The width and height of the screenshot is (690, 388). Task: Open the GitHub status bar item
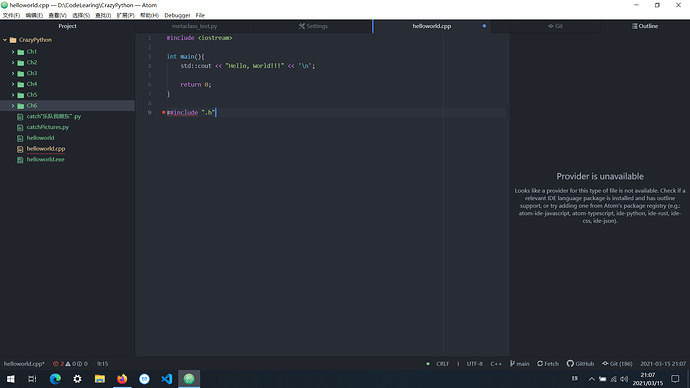click(580, 364)
